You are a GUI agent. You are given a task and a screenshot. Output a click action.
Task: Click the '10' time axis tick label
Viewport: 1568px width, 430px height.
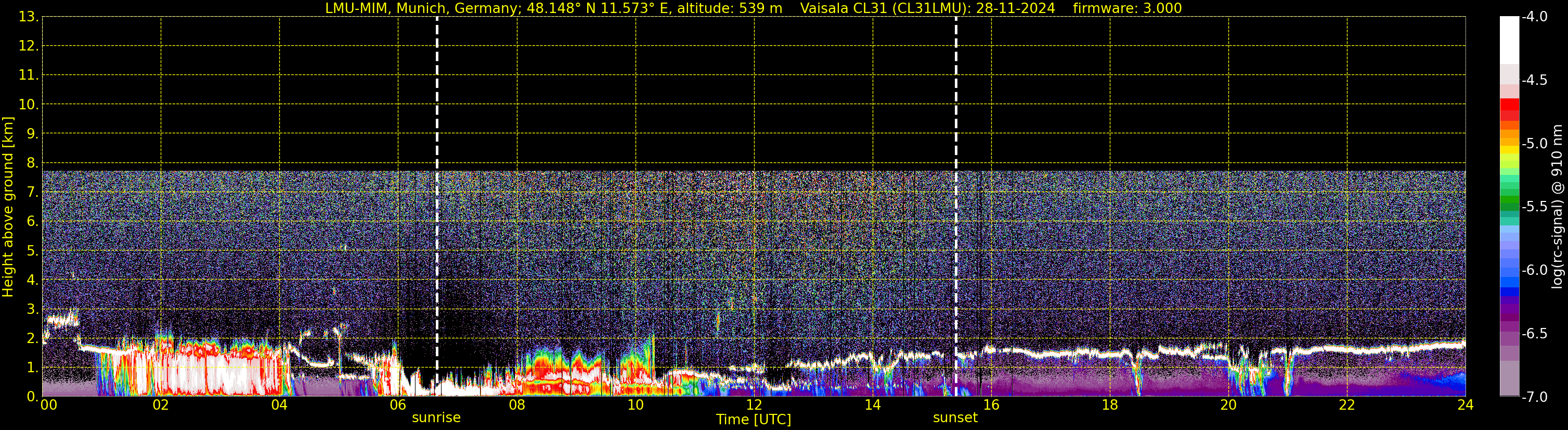tap(636, 405)
